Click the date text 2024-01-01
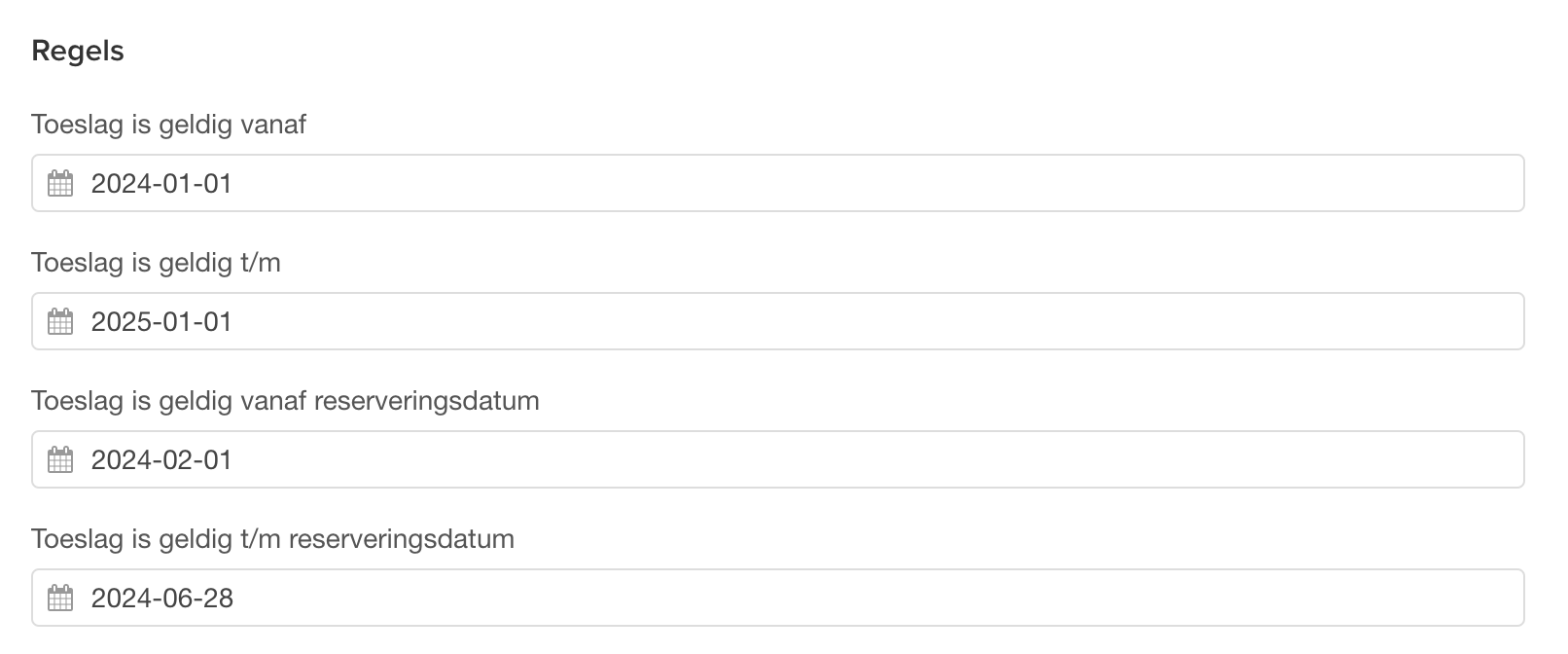Viewport: 1568px width, 654px height. 161,183
